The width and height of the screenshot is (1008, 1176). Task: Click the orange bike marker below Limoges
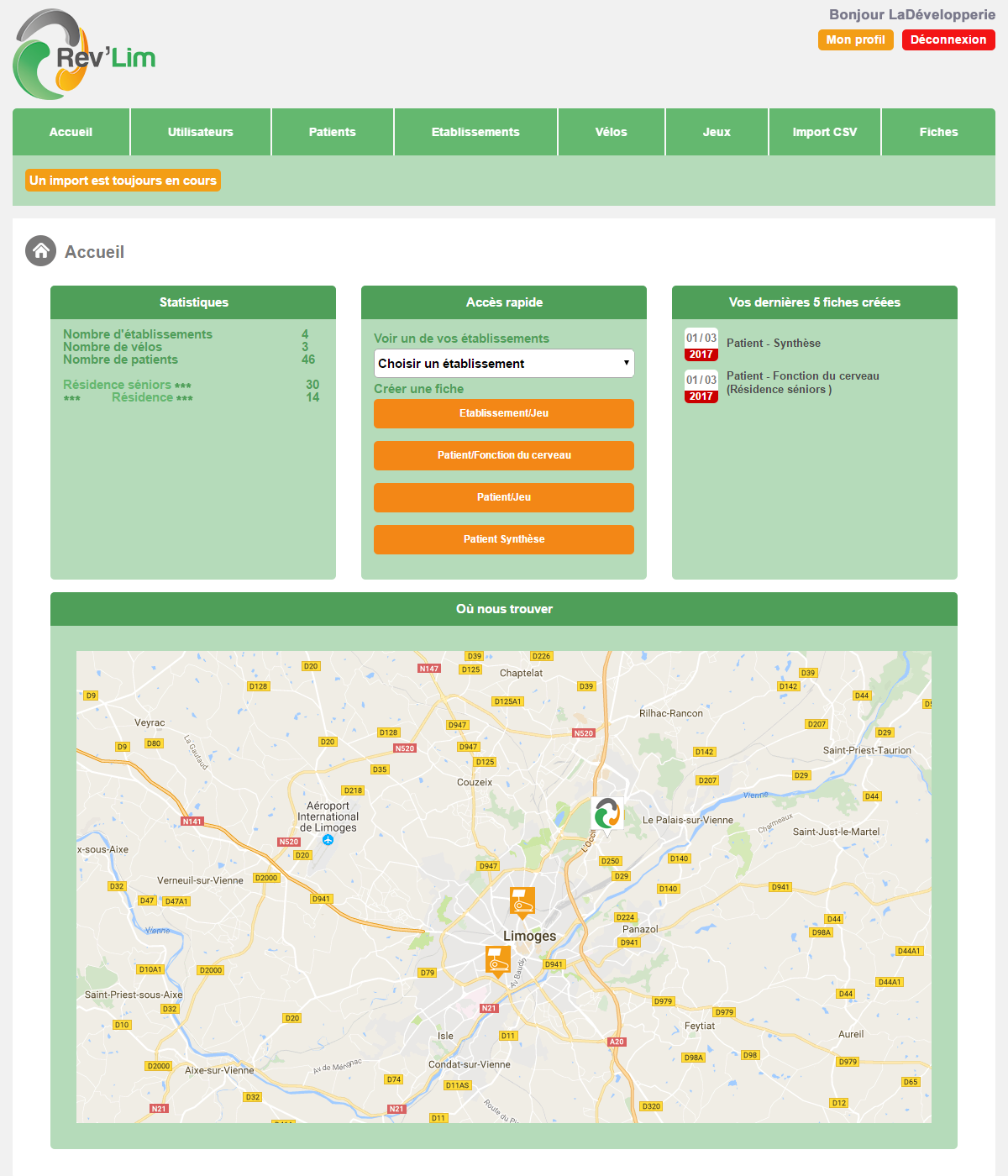point(497,960)
